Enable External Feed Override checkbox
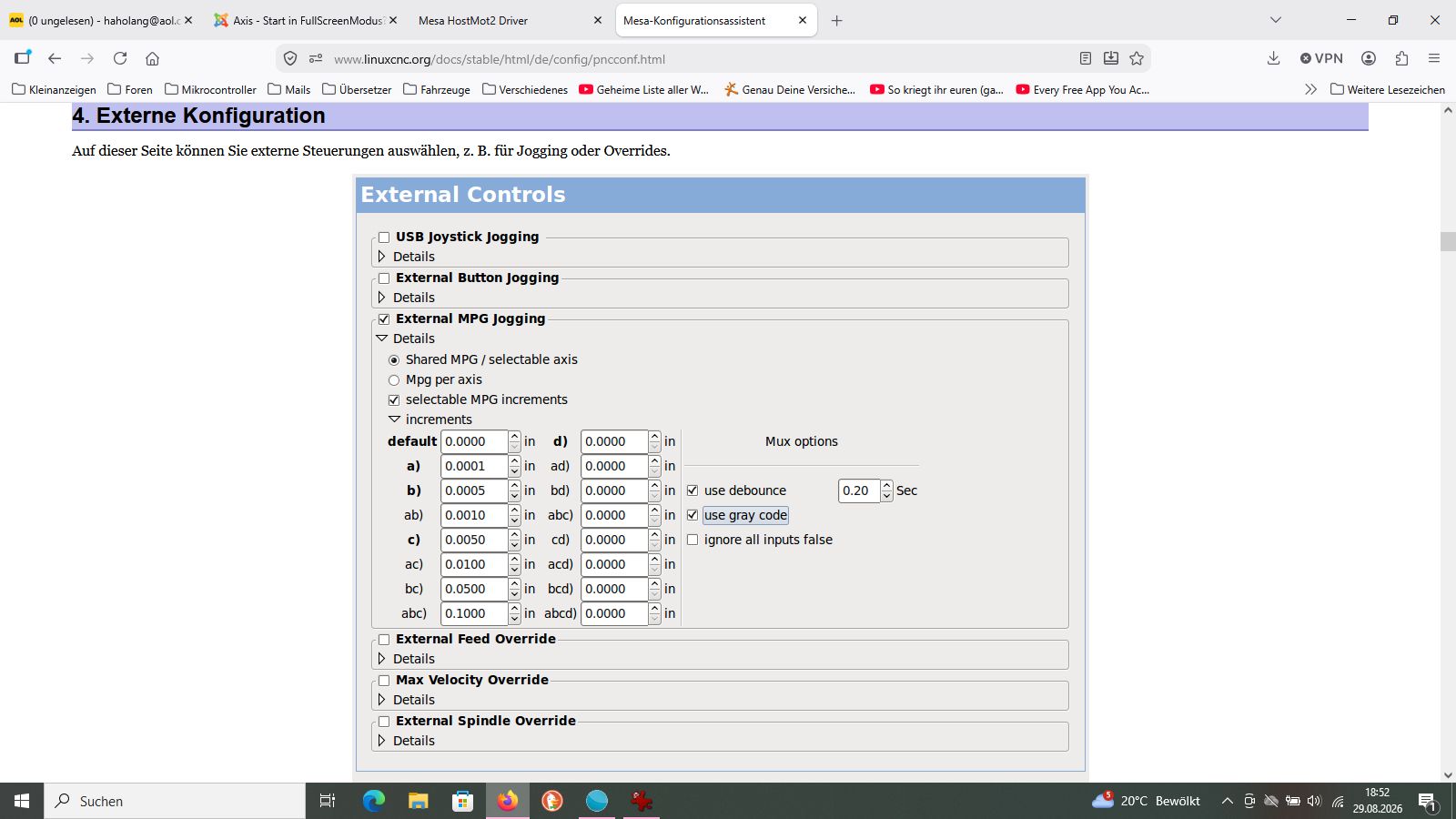This screenshot has height=819, width=1456. pos(384,639)
